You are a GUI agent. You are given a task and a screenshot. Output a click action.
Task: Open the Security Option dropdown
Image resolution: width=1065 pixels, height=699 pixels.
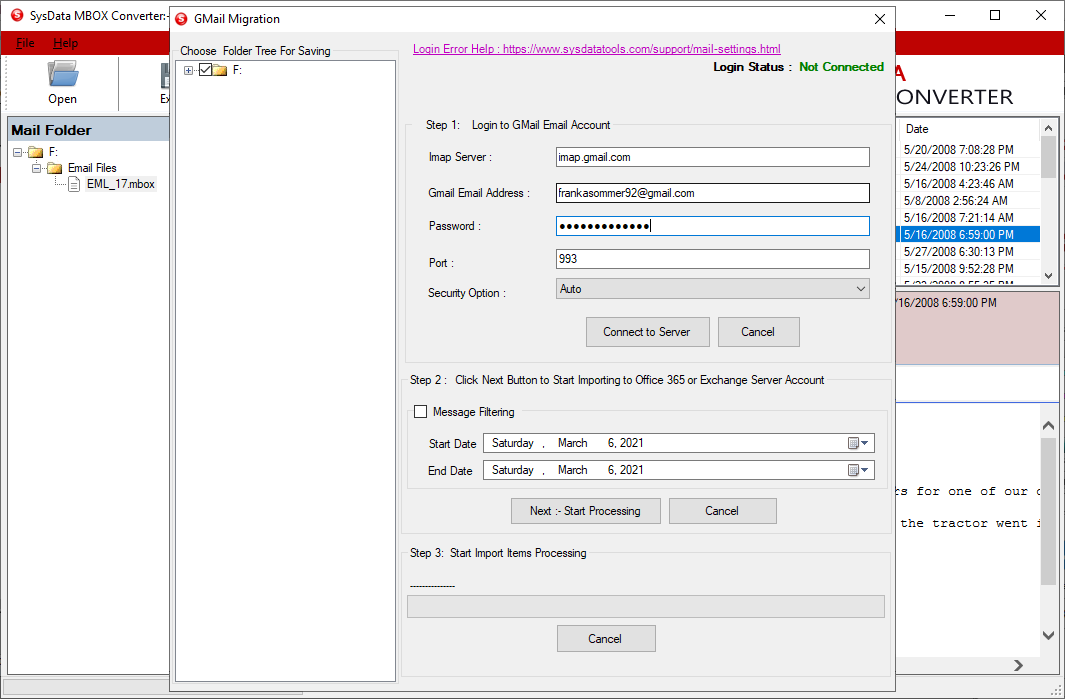pyautogui.click(x=712, y=289)
